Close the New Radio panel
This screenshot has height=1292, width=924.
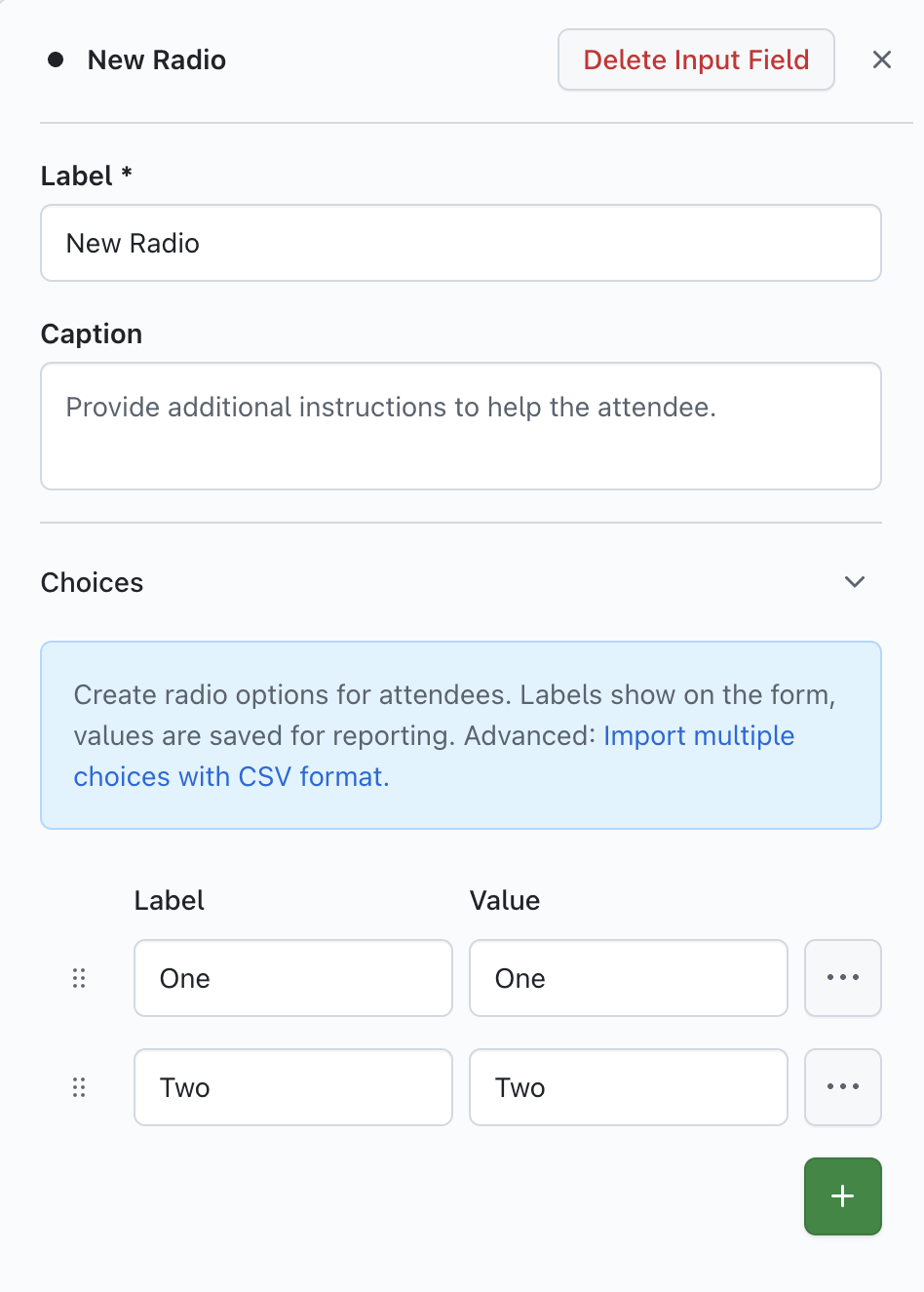pyautogui.click(x=882, y=60)
